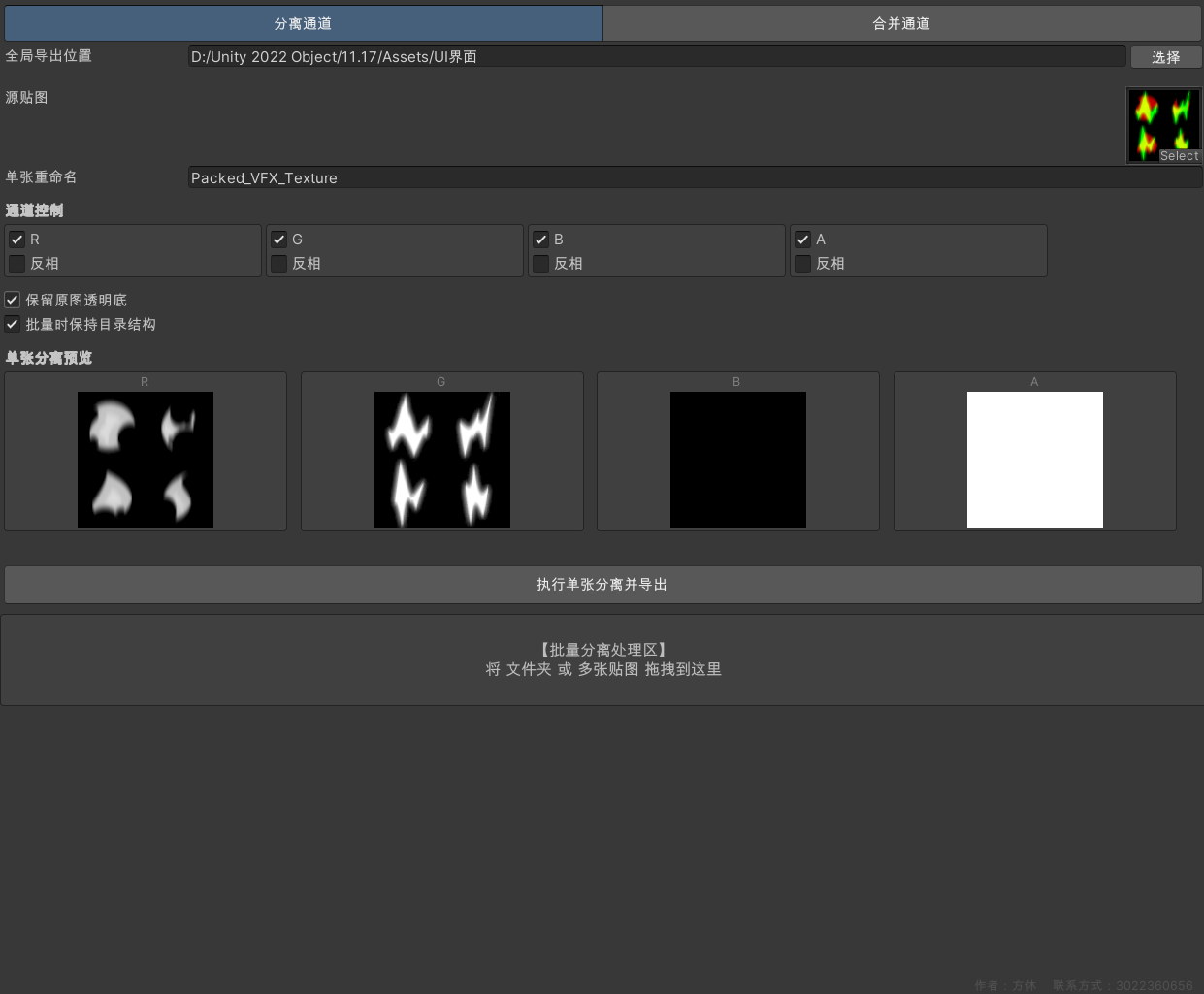Uncheck the G channel checkbox
The width and height of the screenshot is (1204, 994).
(x=279, y=239)
